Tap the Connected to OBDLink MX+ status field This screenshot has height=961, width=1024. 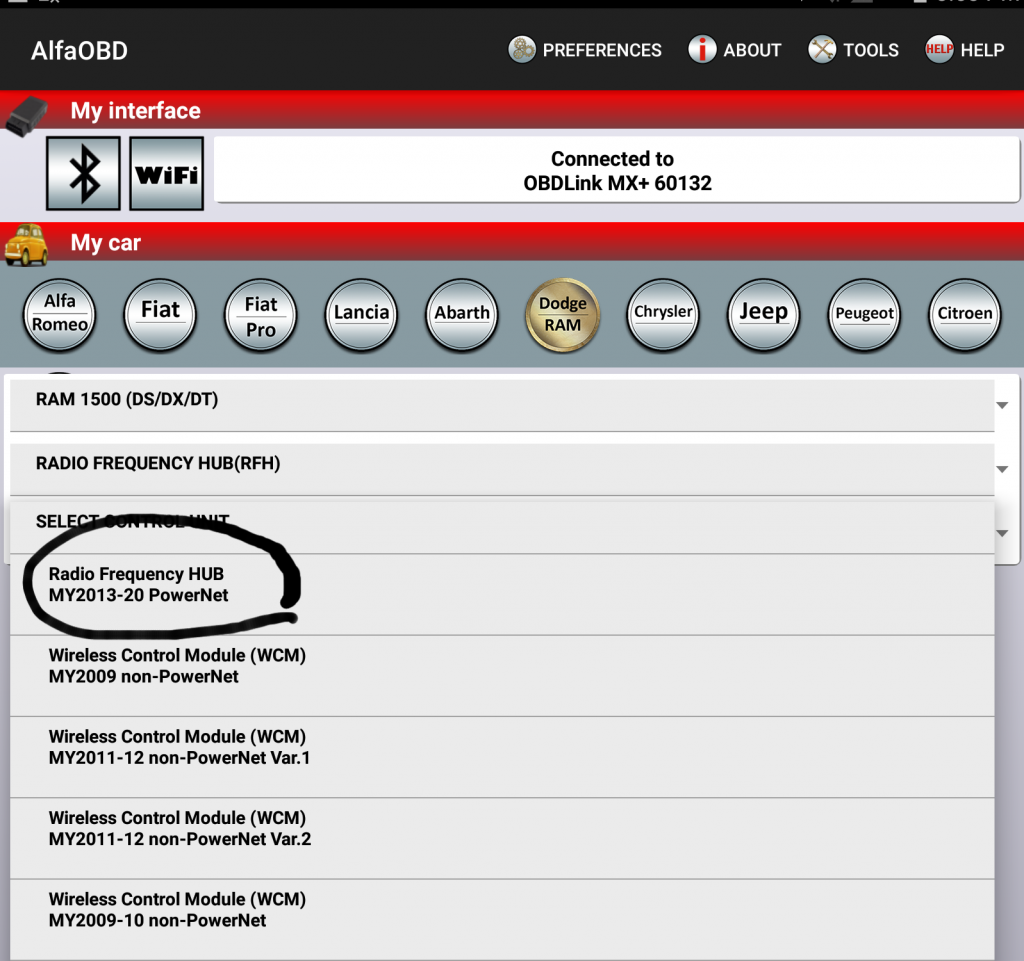click(616, 170)
